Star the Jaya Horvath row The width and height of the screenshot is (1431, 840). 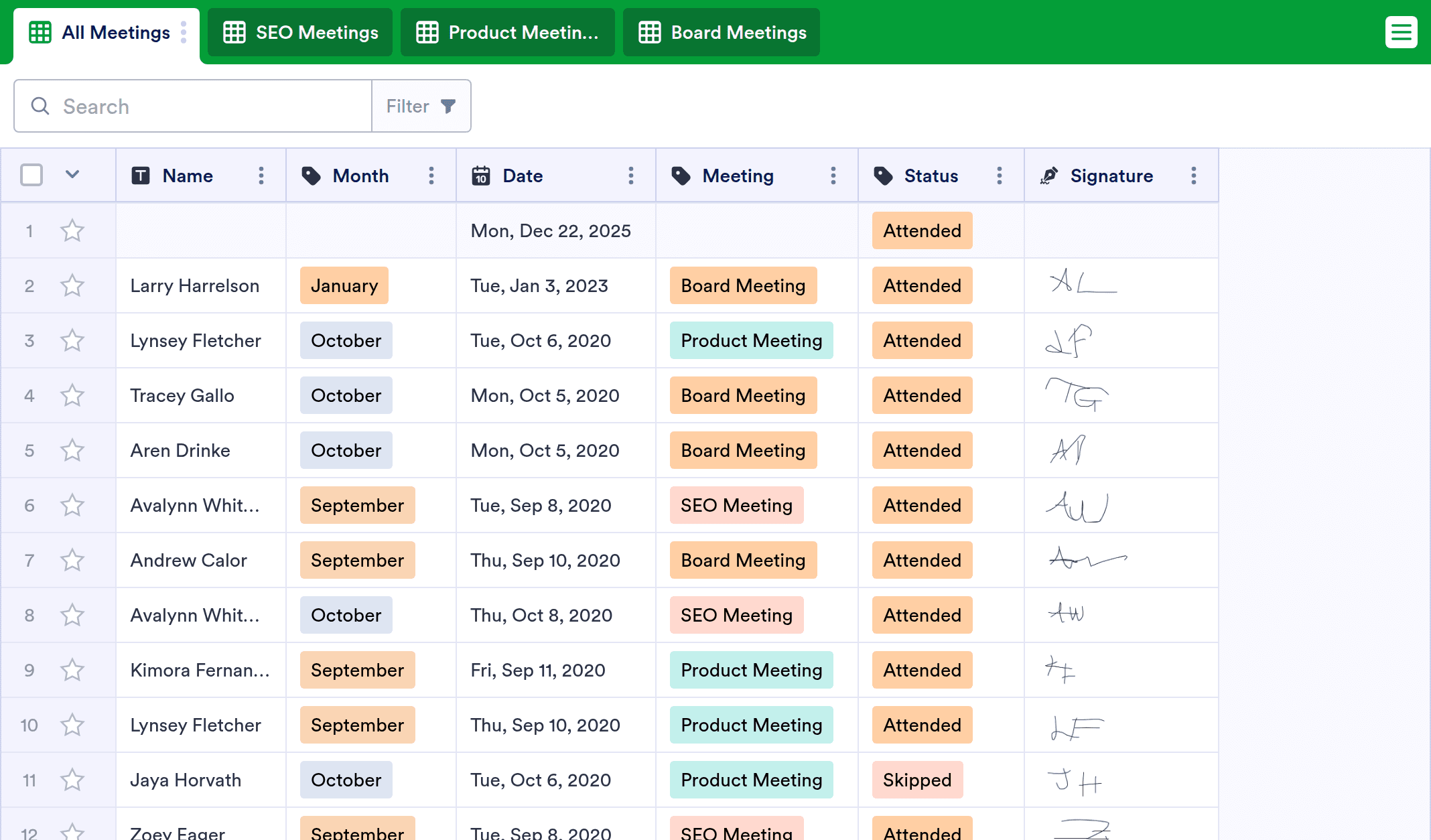coord(72,780)
